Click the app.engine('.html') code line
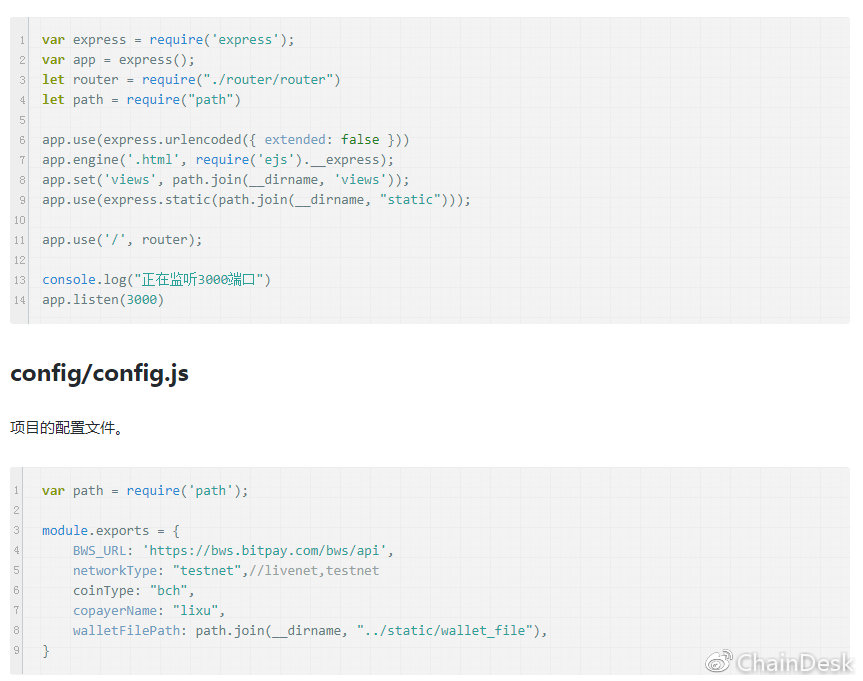This screenshot has height=681, width=863. (218, 160)
